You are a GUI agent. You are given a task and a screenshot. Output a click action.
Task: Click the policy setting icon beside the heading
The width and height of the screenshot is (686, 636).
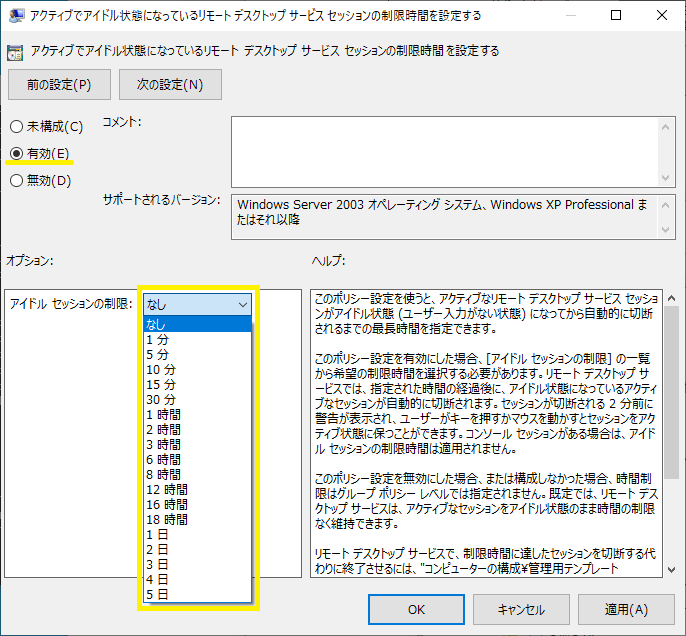[15, 52]
